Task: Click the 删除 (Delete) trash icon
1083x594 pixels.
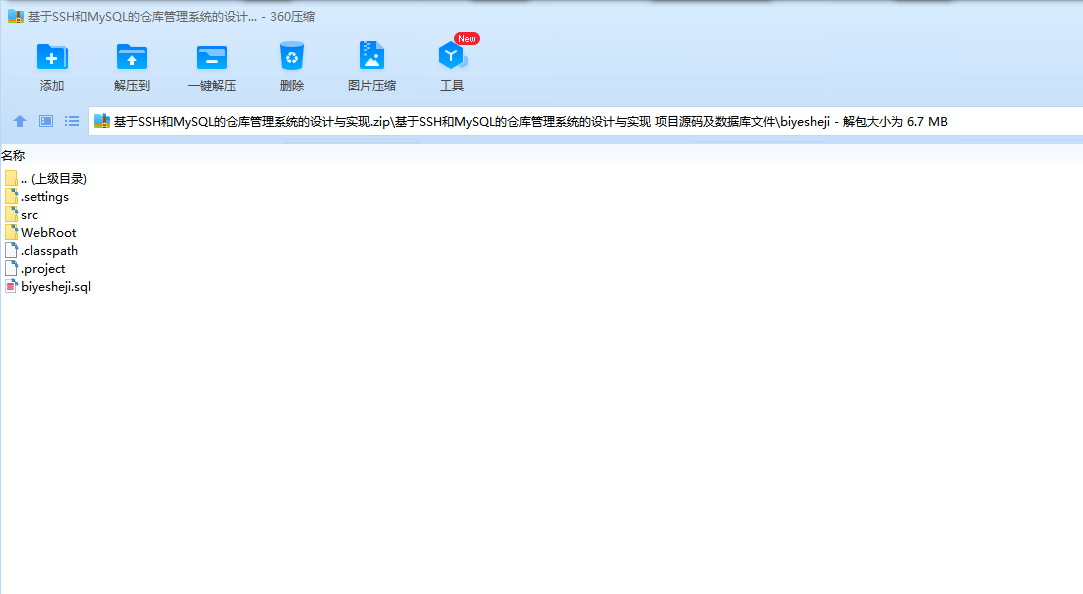Action: tap(291, 56)
